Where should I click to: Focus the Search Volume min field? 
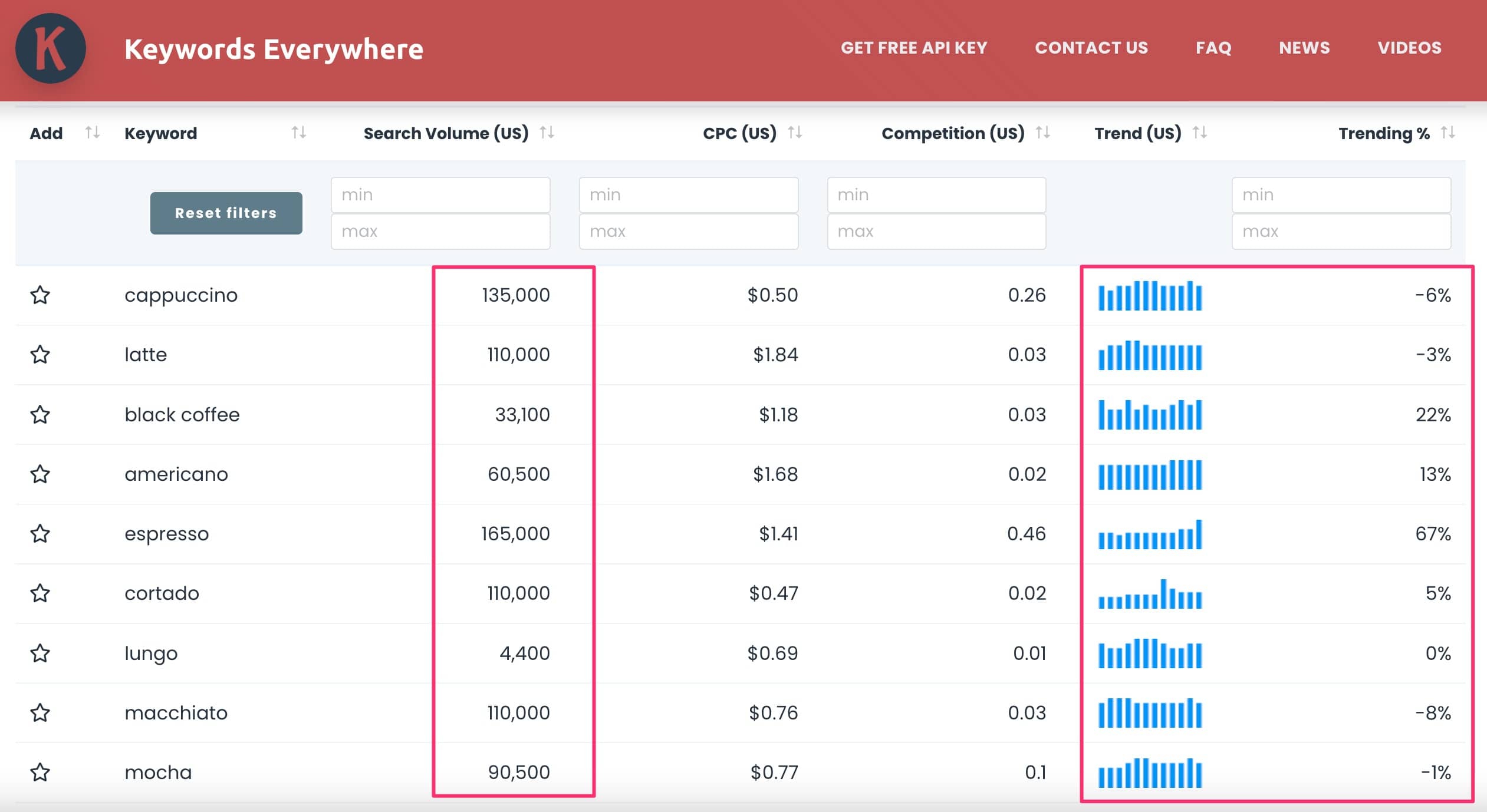tap(440, 195)
